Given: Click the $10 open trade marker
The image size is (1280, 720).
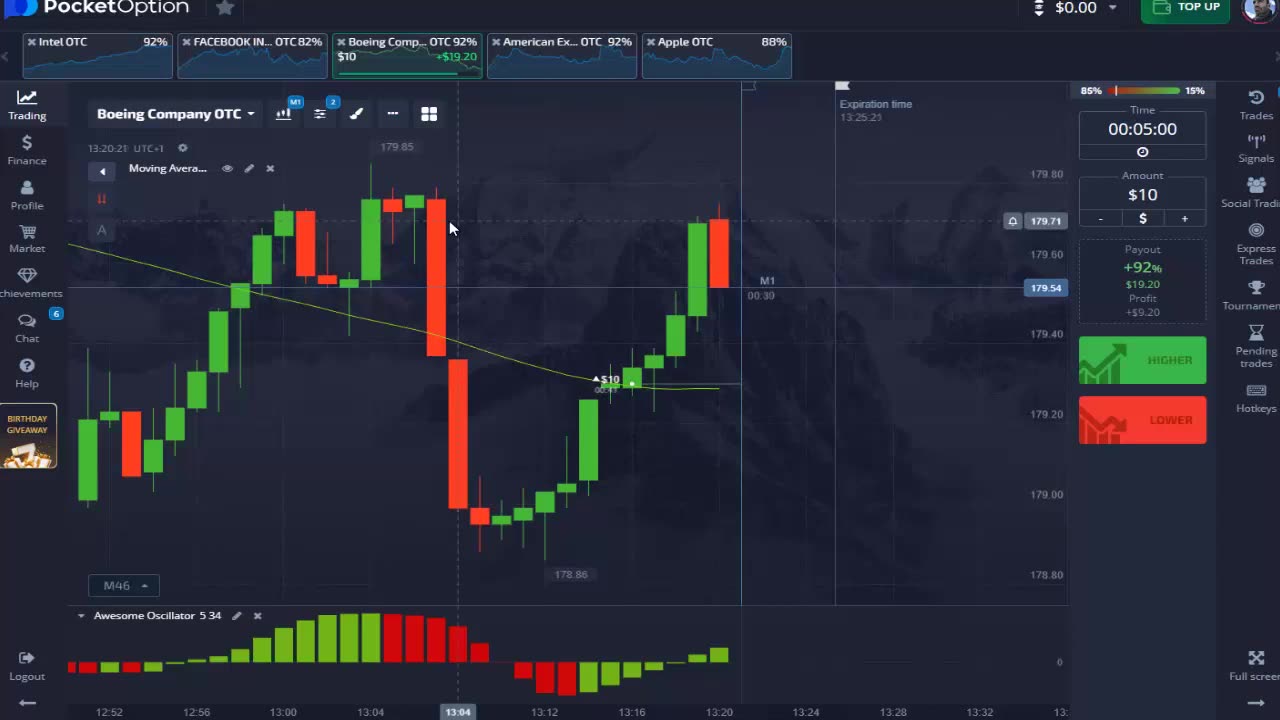Looking at the screenshot, I should pos(607,380).
